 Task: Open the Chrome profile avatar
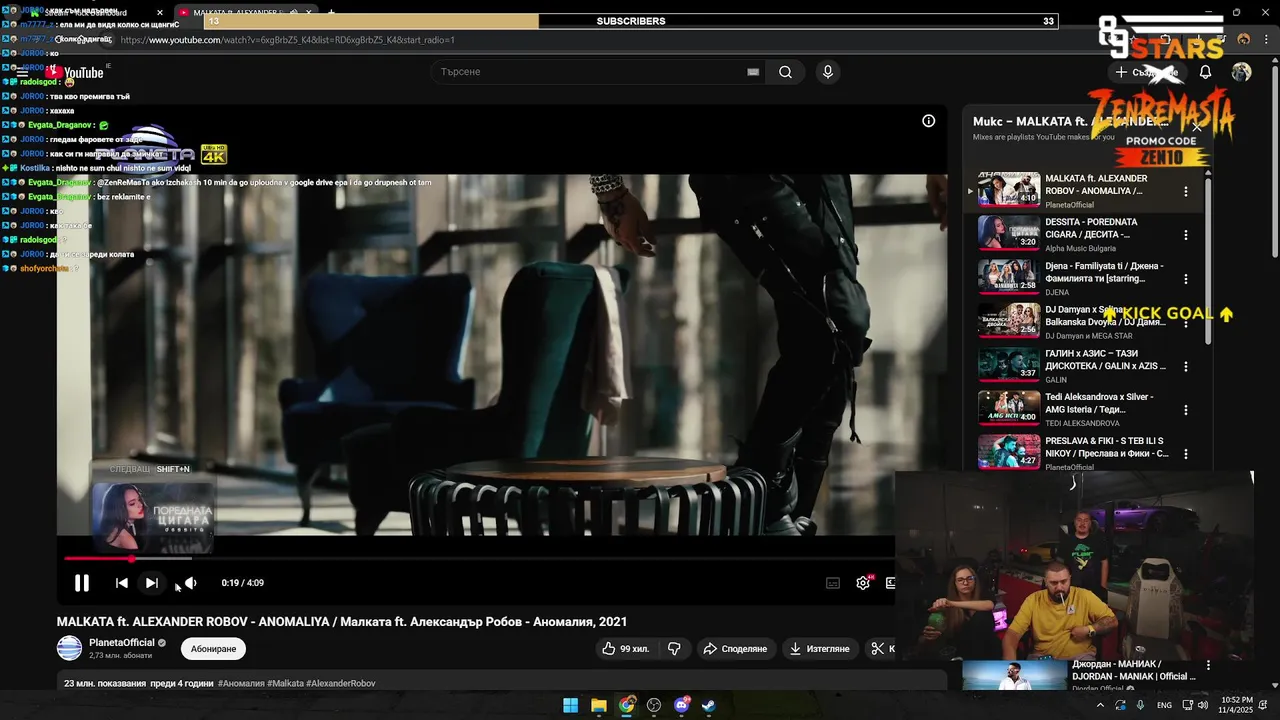[1244, 40]
